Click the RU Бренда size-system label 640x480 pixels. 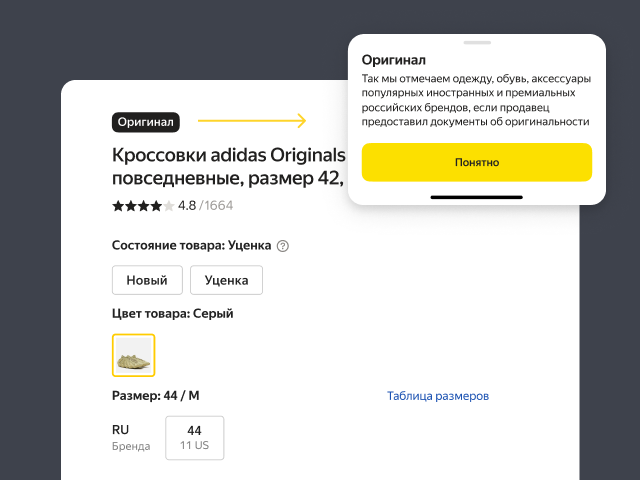(131, 438)
